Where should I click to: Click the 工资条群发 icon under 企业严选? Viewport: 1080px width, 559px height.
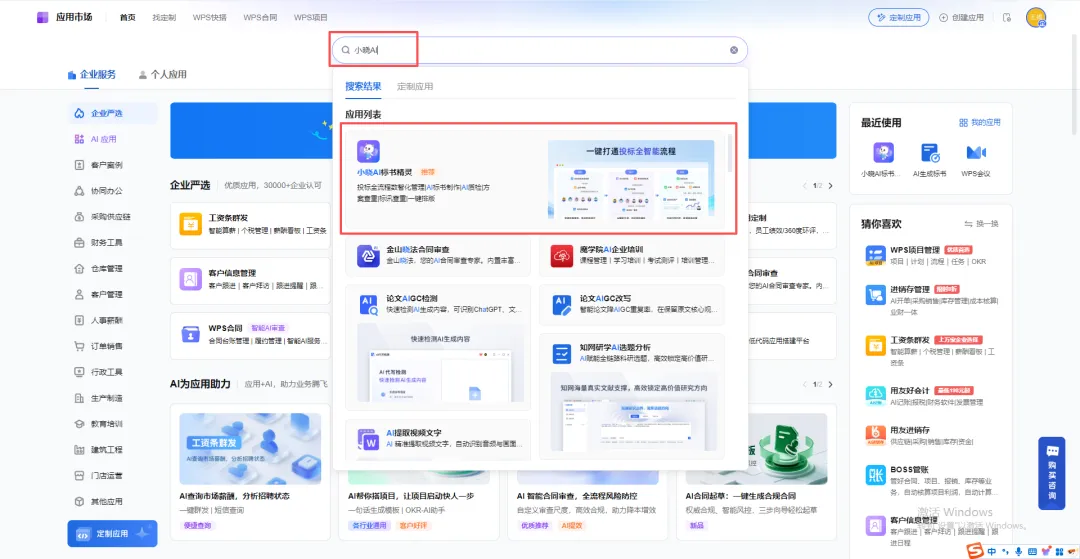tap(191, 224)
